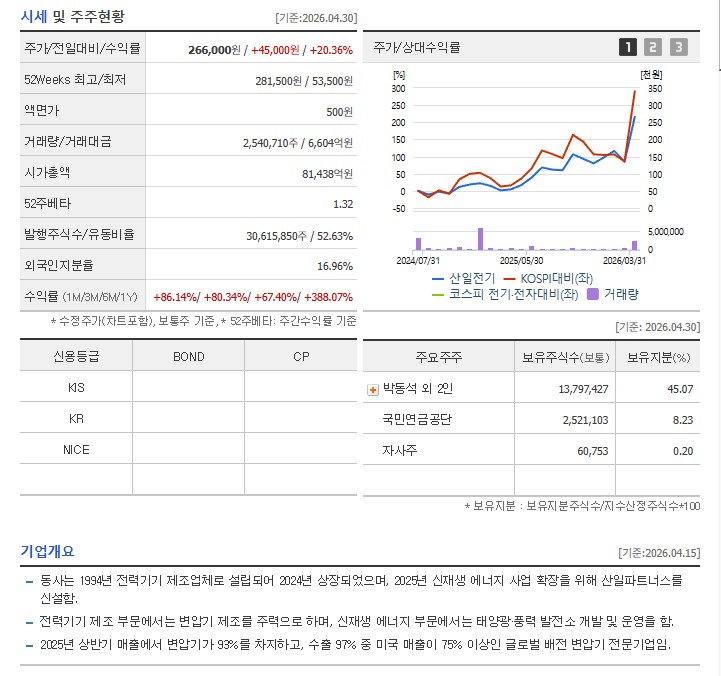Click the +20.36% return value

point(331,50)
